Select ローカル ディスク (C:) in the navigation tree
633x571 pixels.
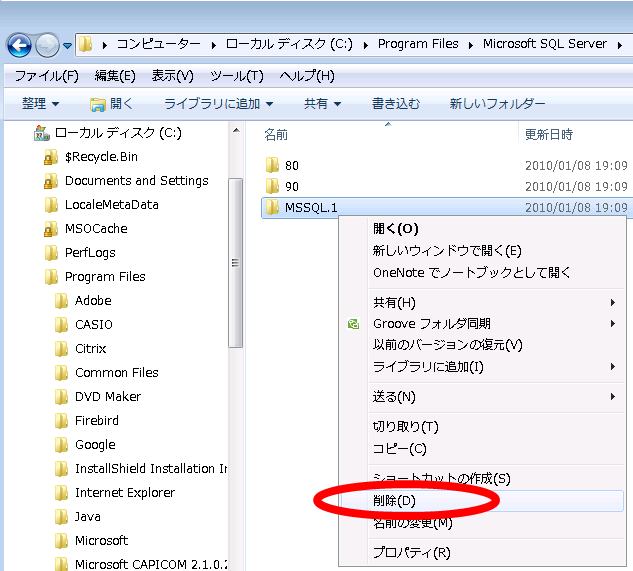118,132
